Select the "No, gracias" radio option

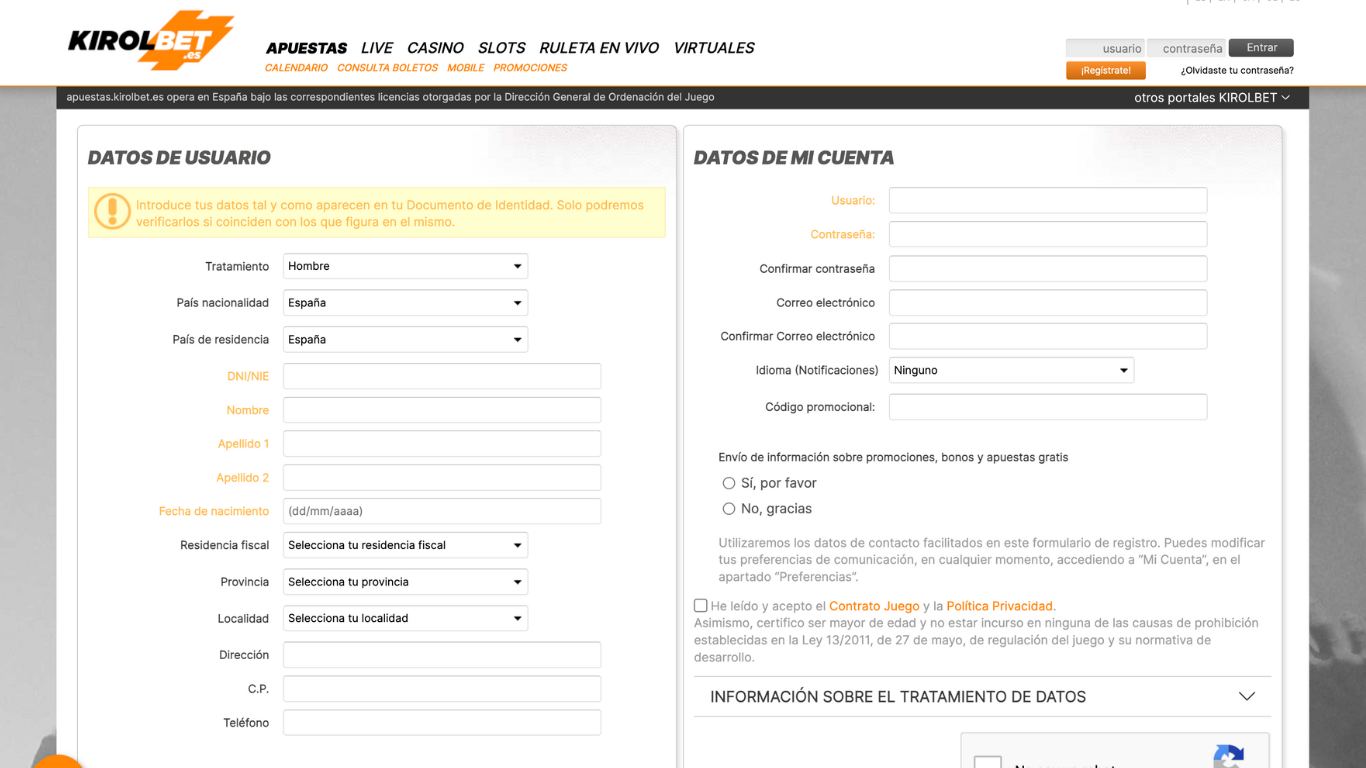[x=729, y=509]
